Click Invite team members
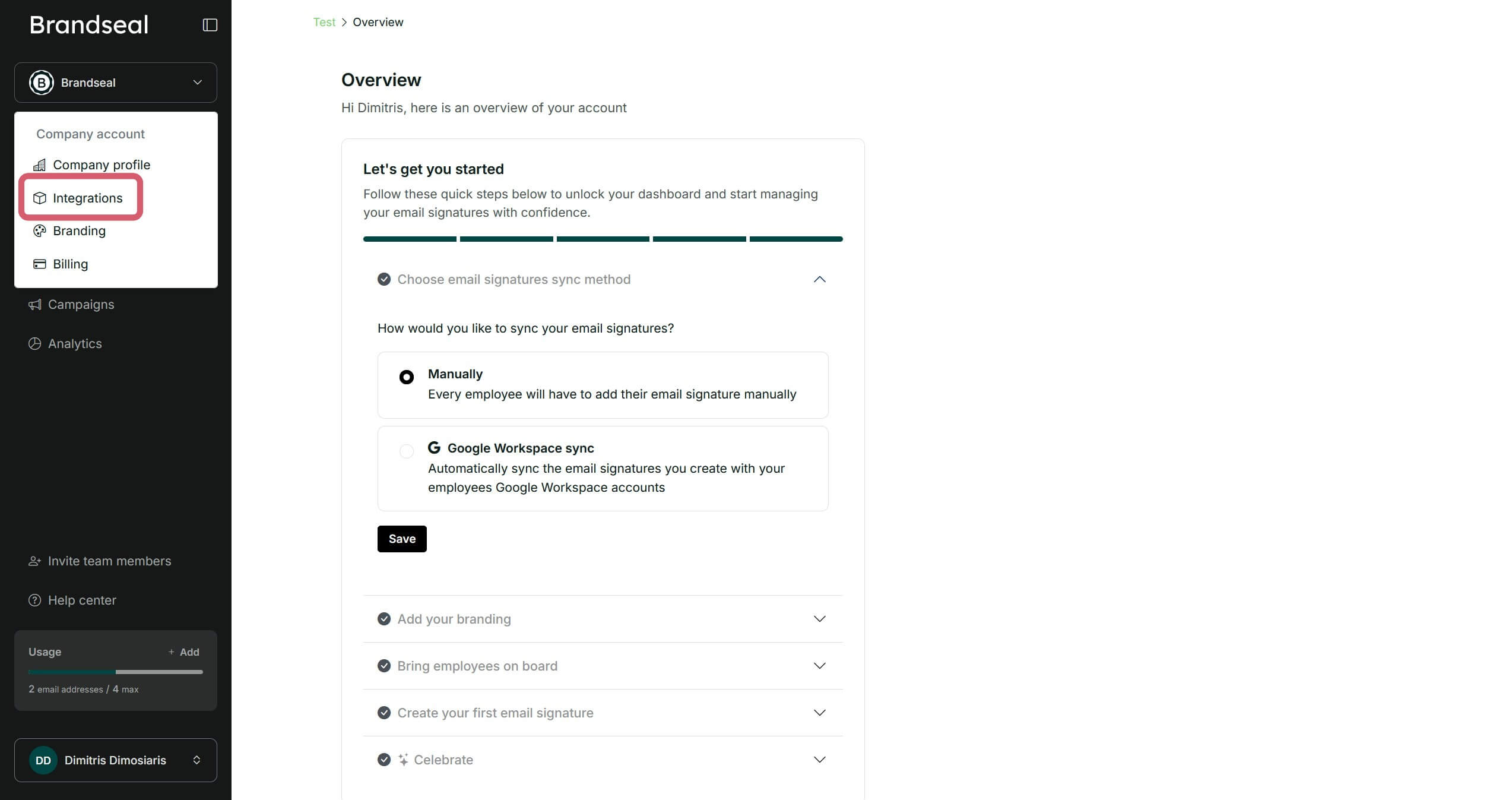1512x800 pixels. [109, 561]
